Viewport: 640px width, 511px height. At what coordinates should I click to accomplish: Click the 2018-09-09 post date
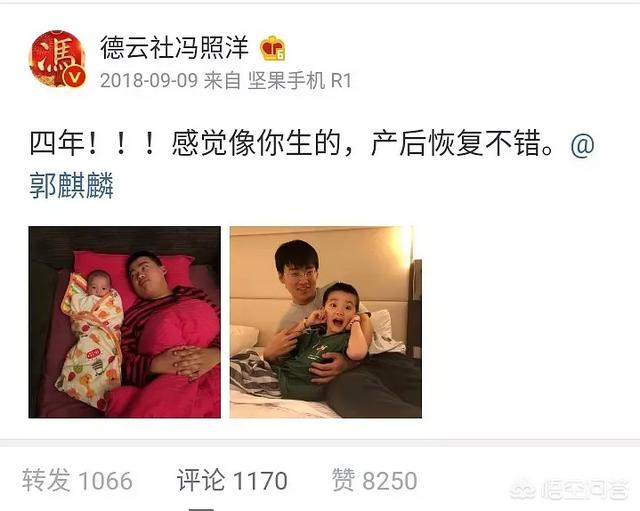[x=149, y=80]
